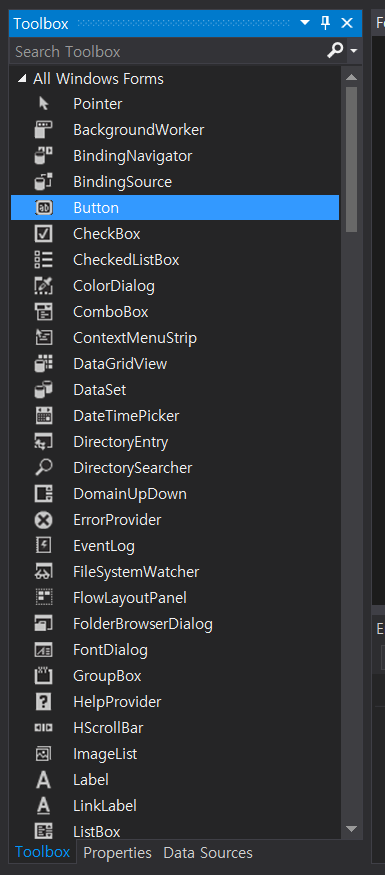This screenshot has width=385, height=875.
Task: Click the scrollbar down arrow
Action: click(351, 829)
